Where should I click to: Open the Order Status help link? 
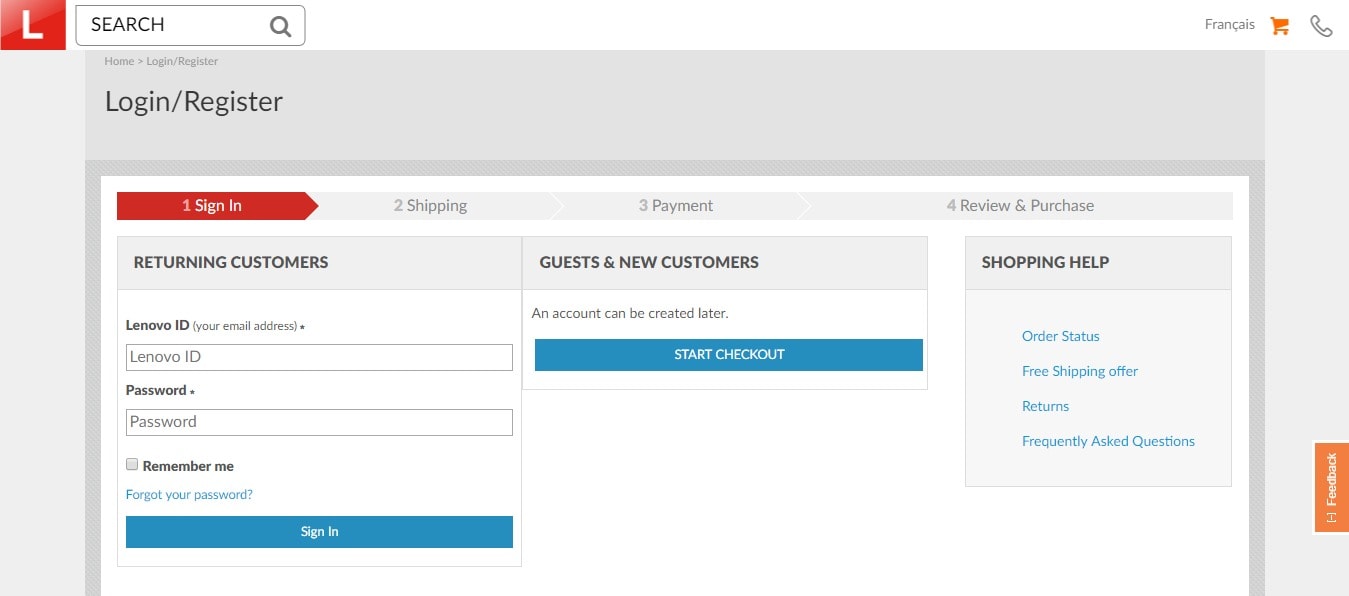[1060, 337]
